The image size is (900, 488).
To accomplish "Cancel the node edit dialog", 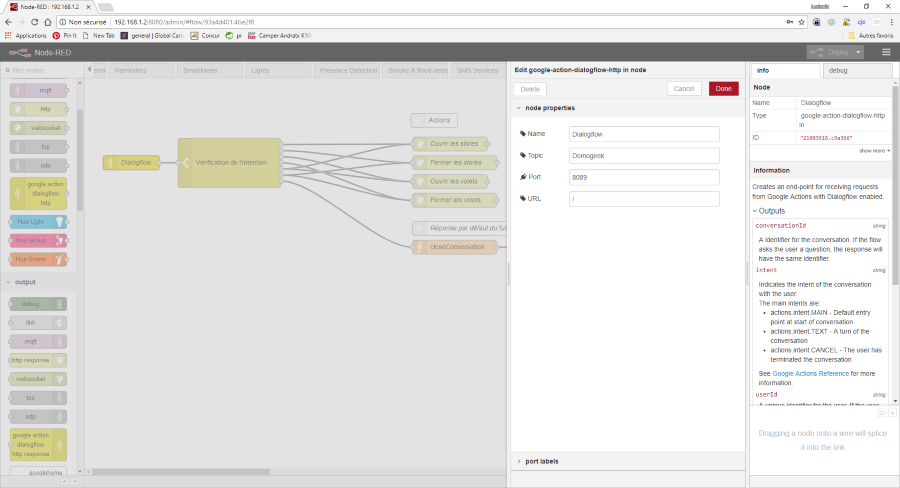I will pos(684,89).
